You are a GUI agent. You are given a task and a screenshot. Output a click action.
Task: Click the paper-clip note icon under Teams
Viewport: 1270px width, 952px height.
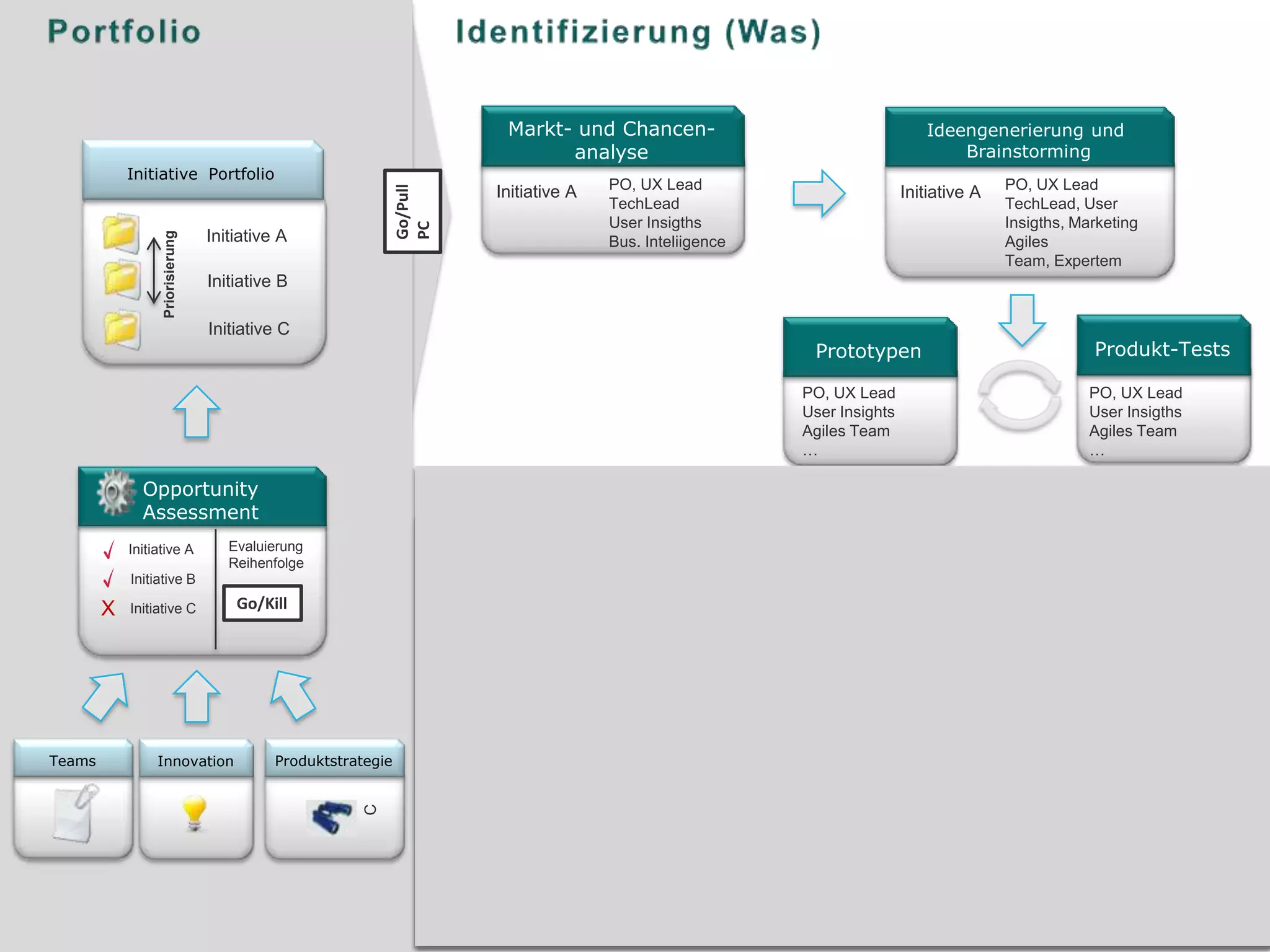click(76, 813)
